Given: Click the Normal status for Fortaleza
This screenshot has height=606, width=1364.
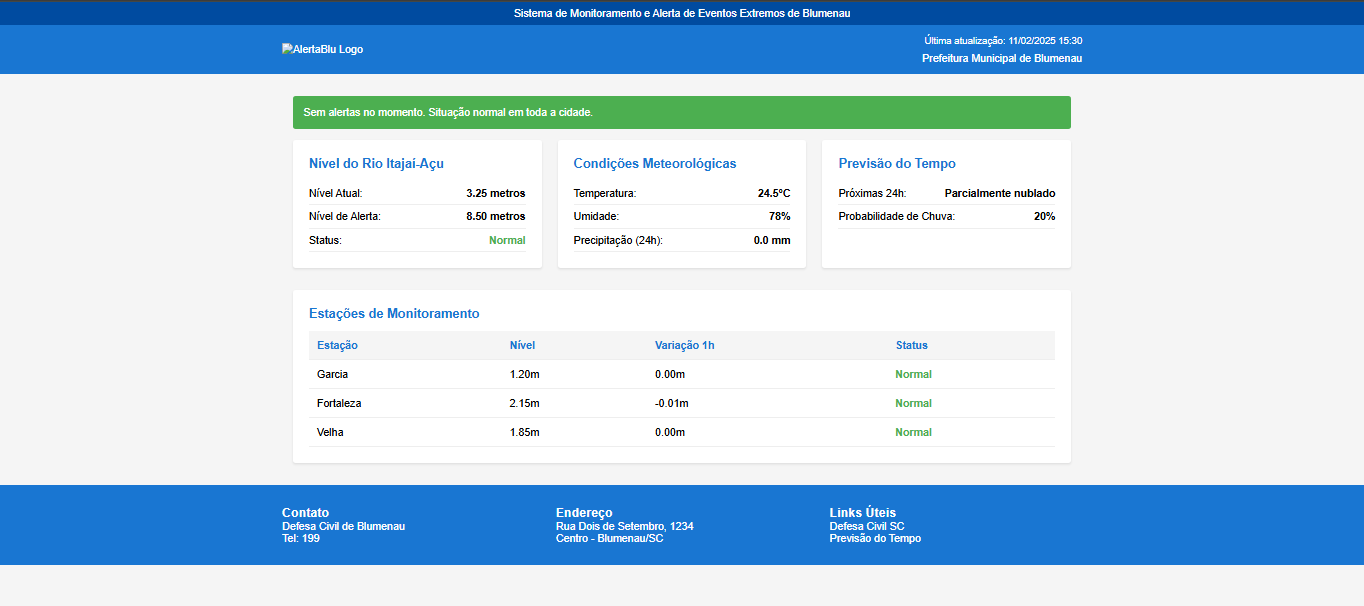Looking at the screenshot, I should pos(913,403).
